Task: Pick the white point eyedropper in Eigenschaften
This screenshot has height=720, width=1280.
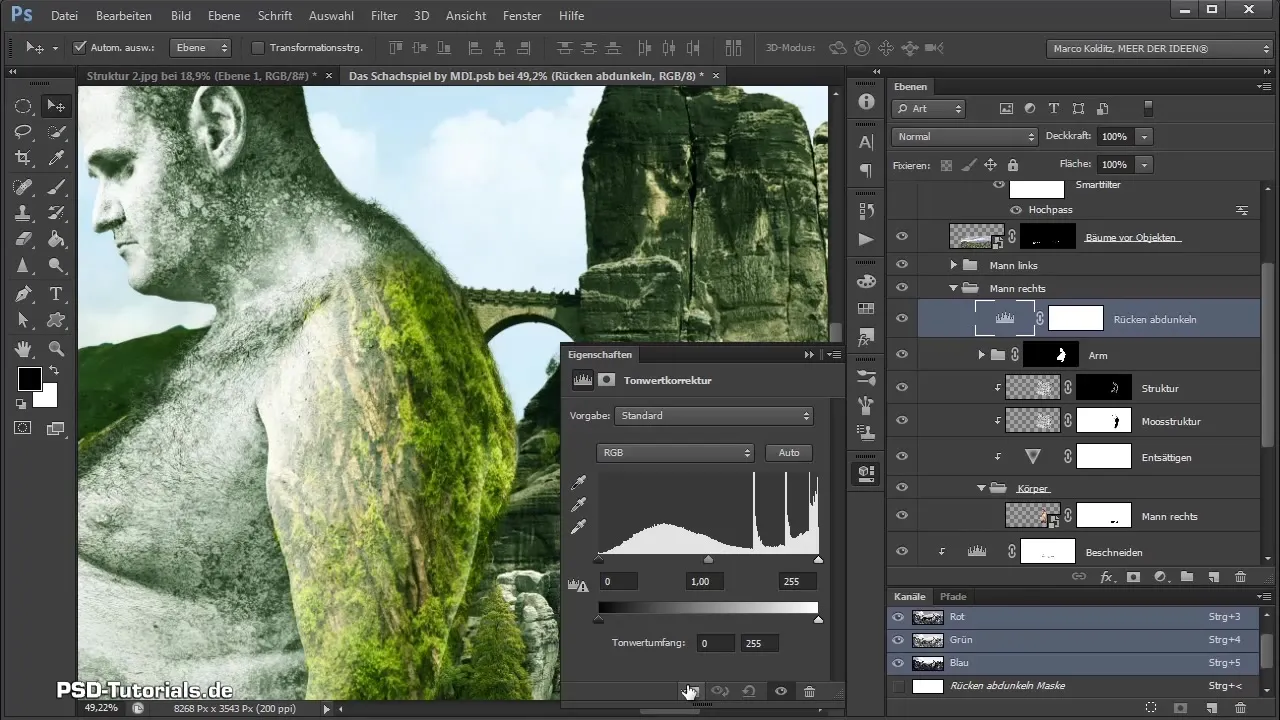Action: pyautogui.click(x=578, y=527)
